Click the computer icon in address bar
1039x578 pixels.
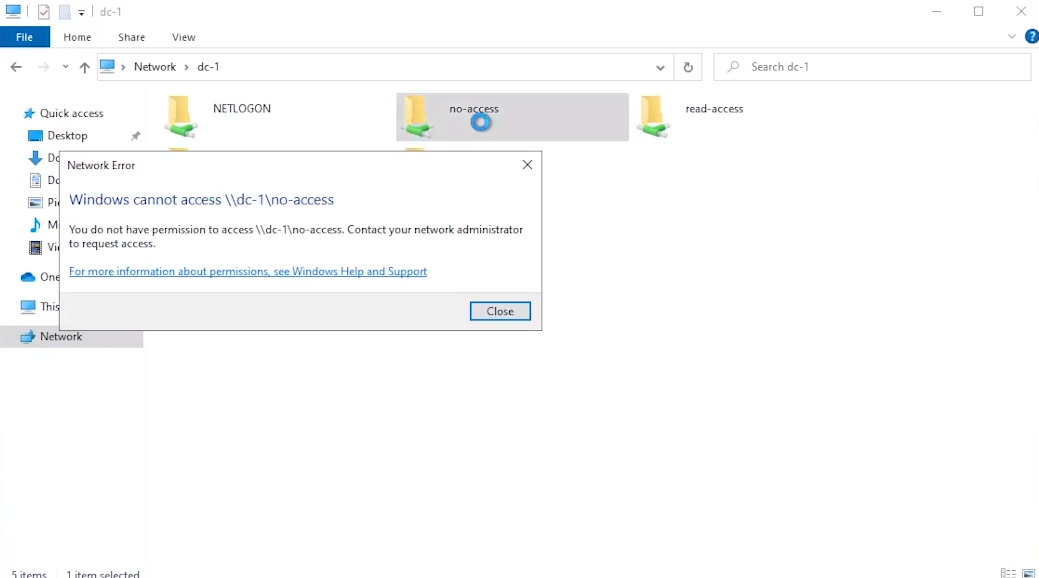[107, 66]
